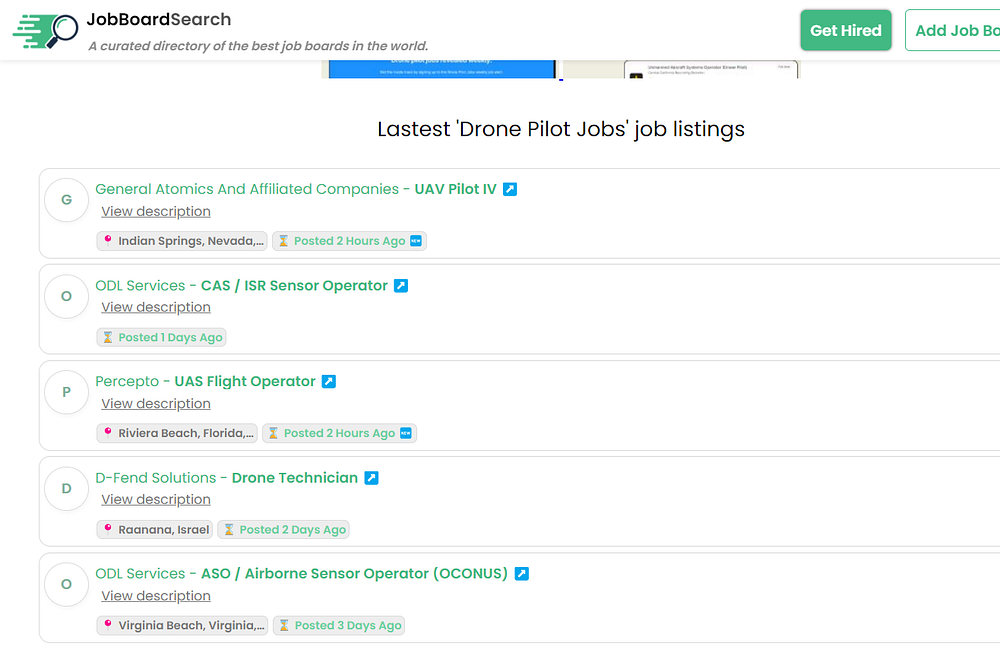Click the General Atomics 'G' avatar
Viewport: 1000px width, 647px height.
point(67,200)
